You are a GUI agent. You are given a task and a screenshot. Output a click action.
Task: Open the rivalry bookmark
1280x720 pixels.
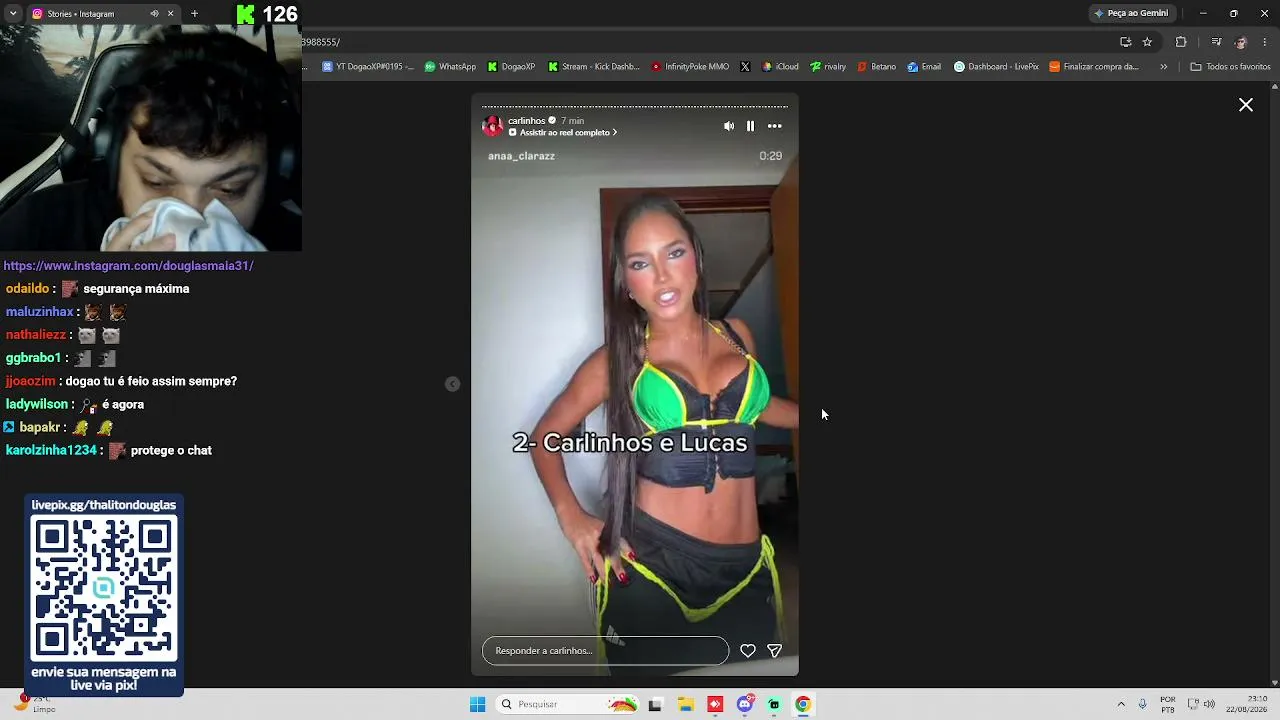point(828,67)
